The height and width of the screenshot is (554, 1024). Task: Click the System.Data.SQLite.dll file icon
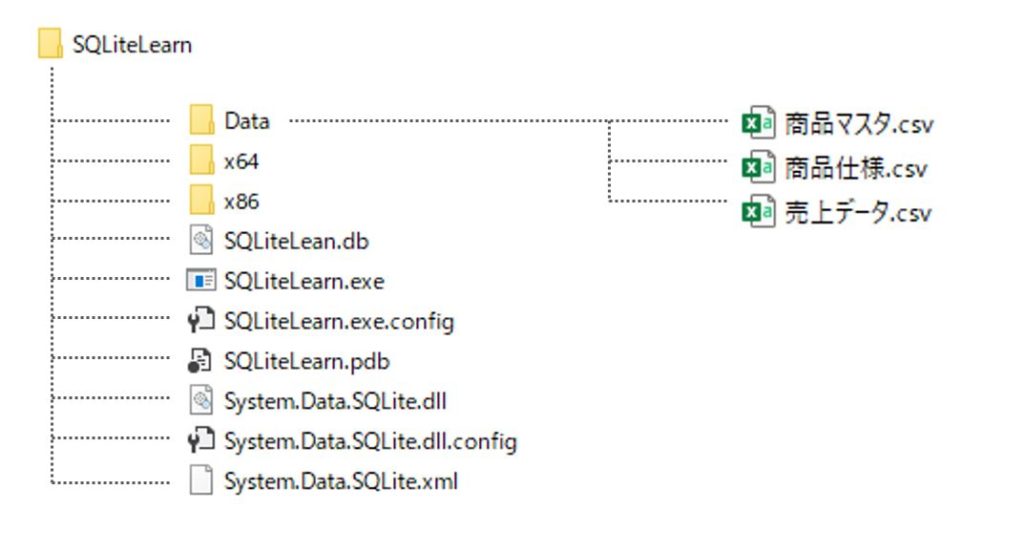click(x=201, y=400)
